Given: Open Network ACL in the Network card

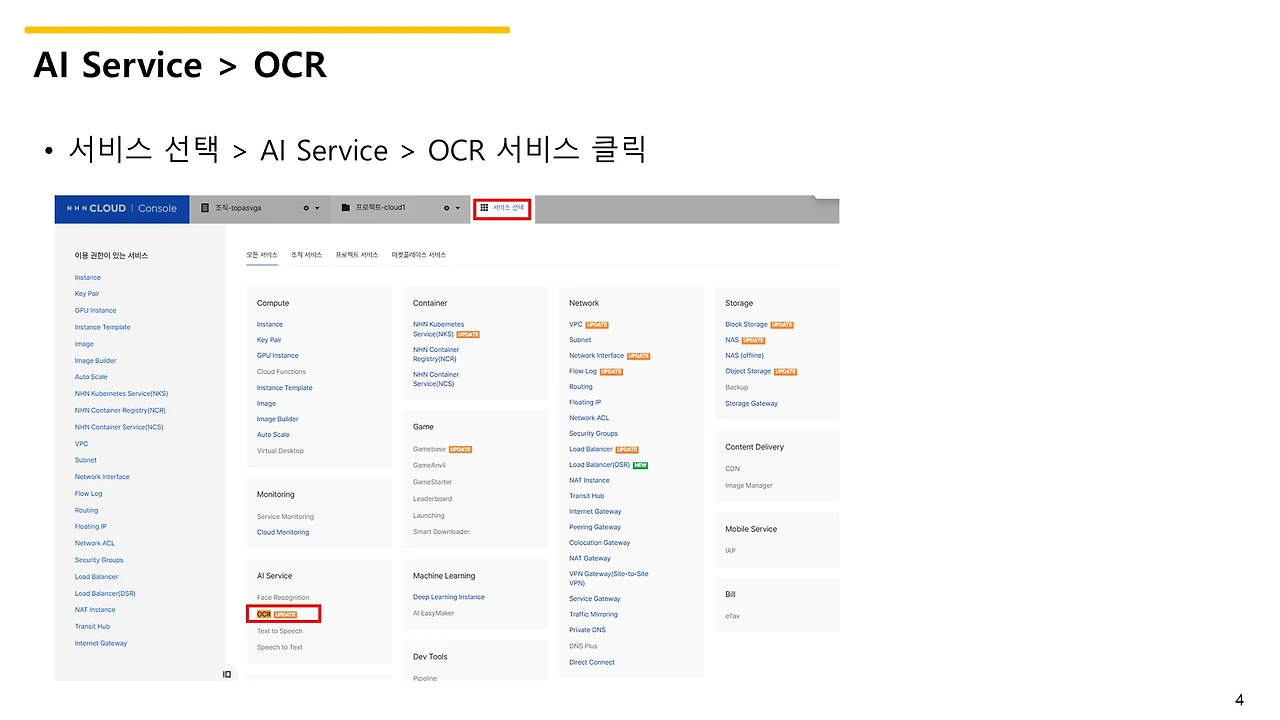Looking at the screenshot, I should 589,418.
